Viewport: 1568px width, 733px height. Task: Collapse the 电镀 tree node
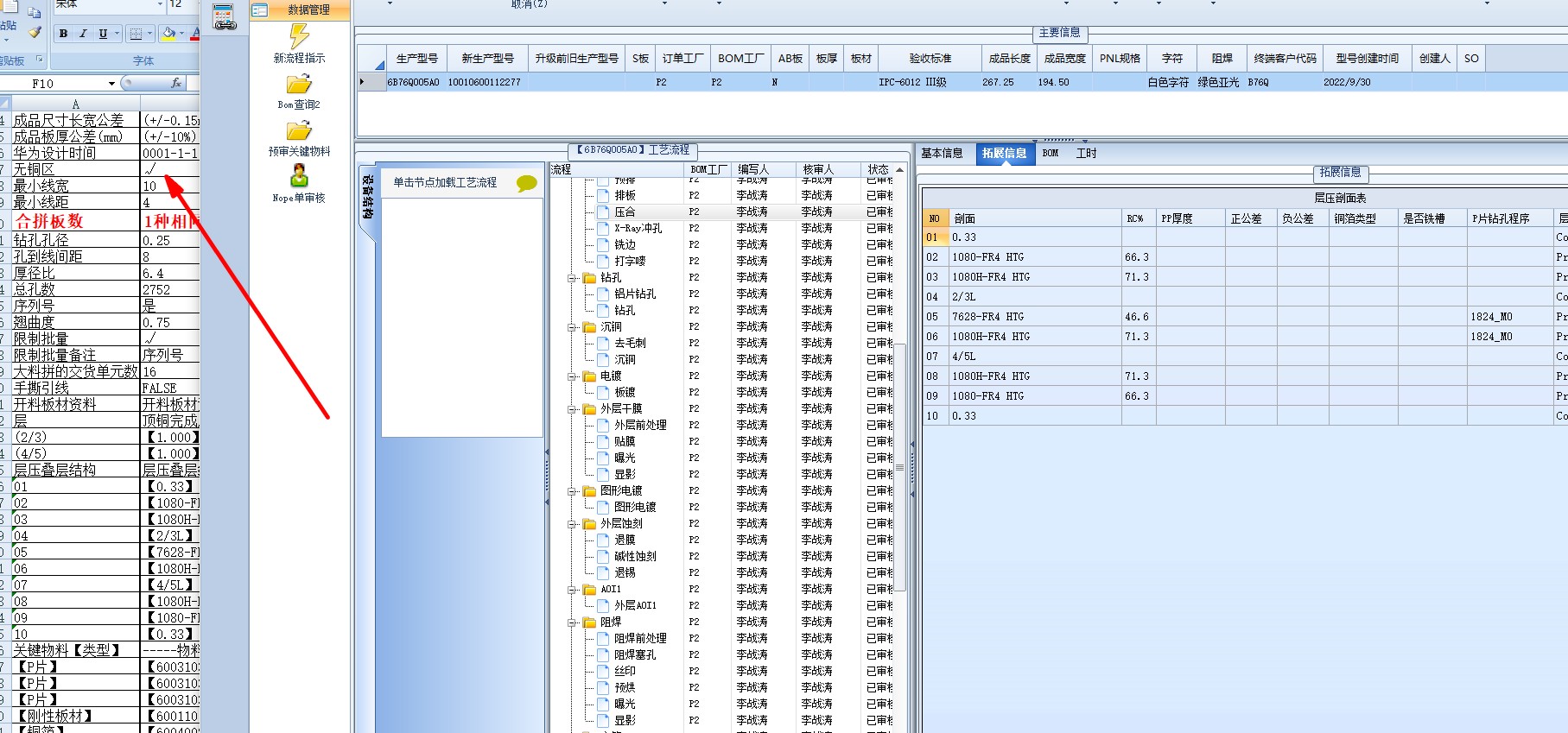(572, 376)
